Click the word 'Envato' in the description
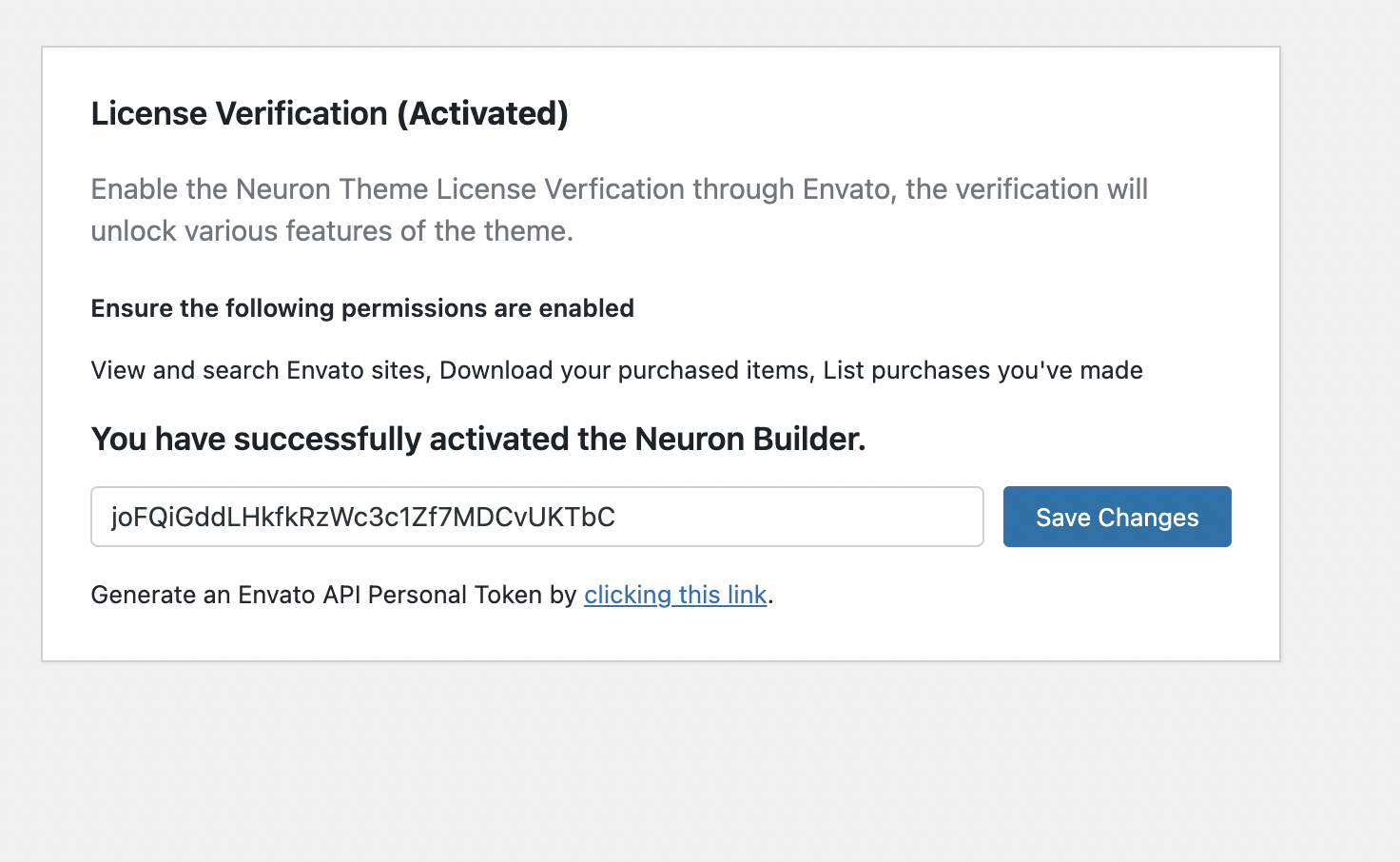Screen dimensions: 1400x862 coord(846,189)
